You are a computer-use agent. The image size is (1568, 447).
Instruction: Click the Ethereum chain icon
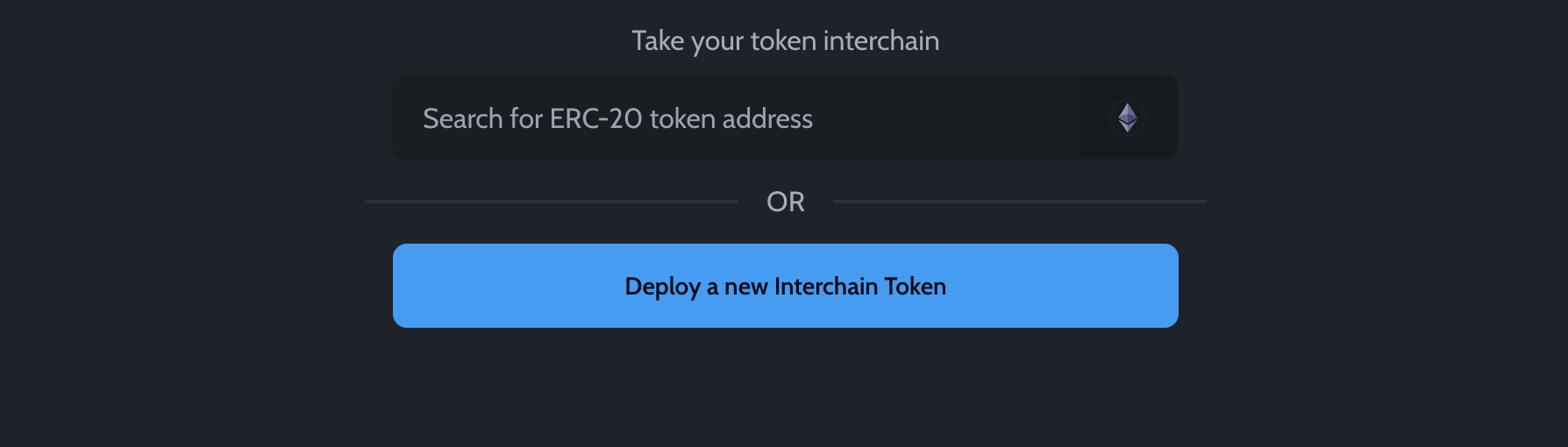point(1127,117)
